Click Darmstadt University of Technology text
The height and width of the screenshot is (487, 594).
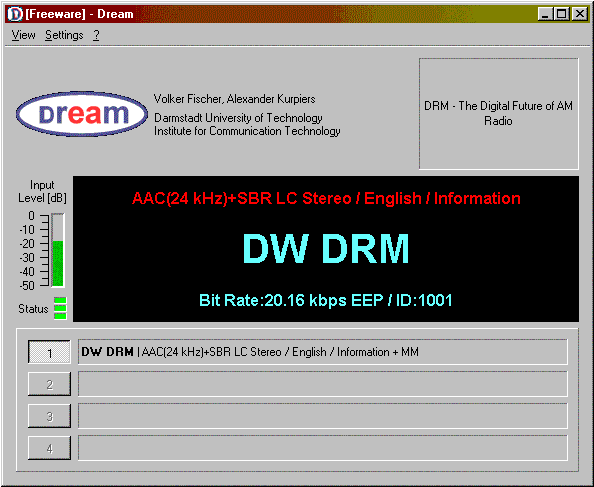[238, 118]
